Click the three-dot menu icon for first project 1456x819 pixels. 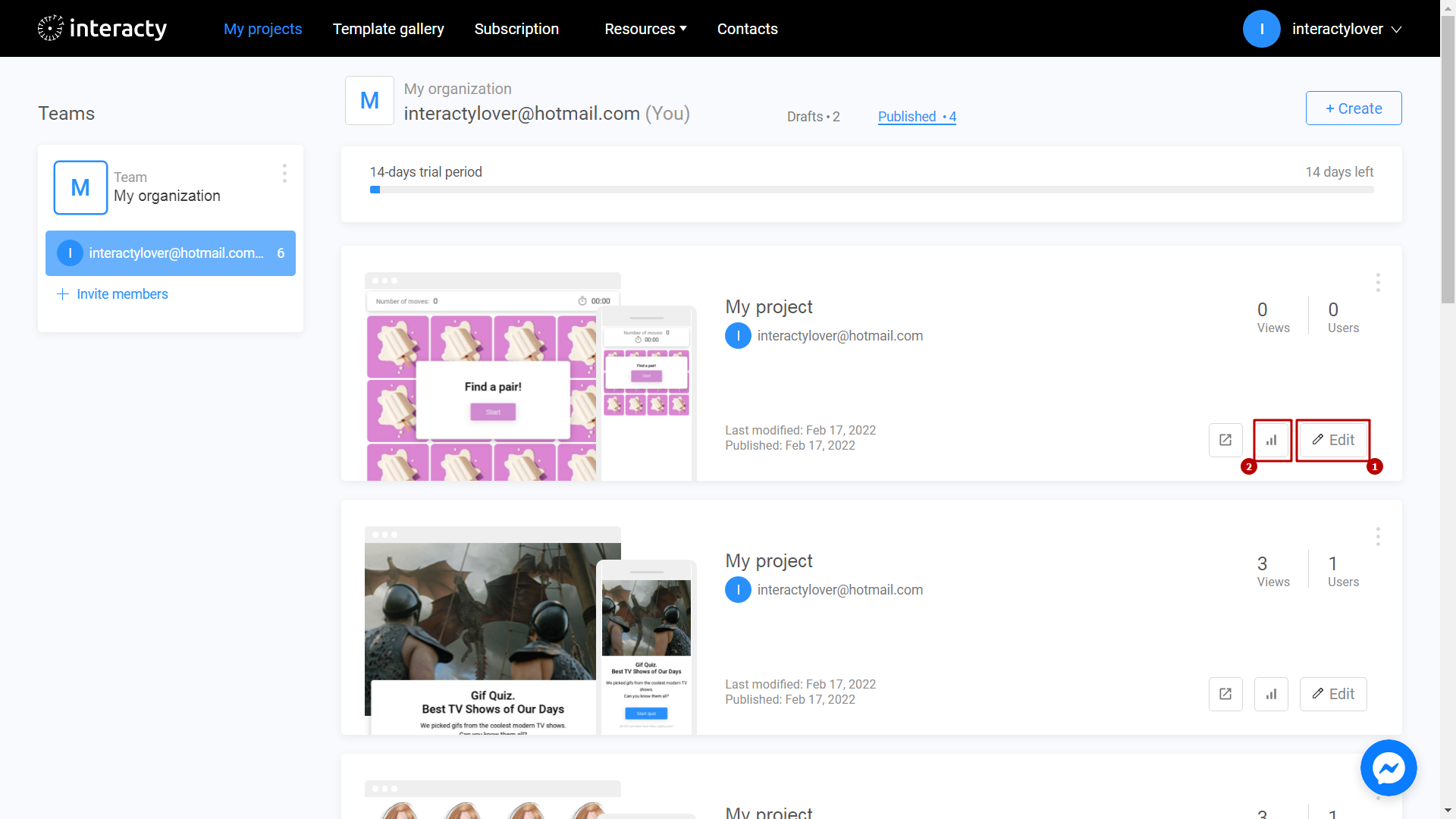pyautogui.click(x=1378, y=282)
